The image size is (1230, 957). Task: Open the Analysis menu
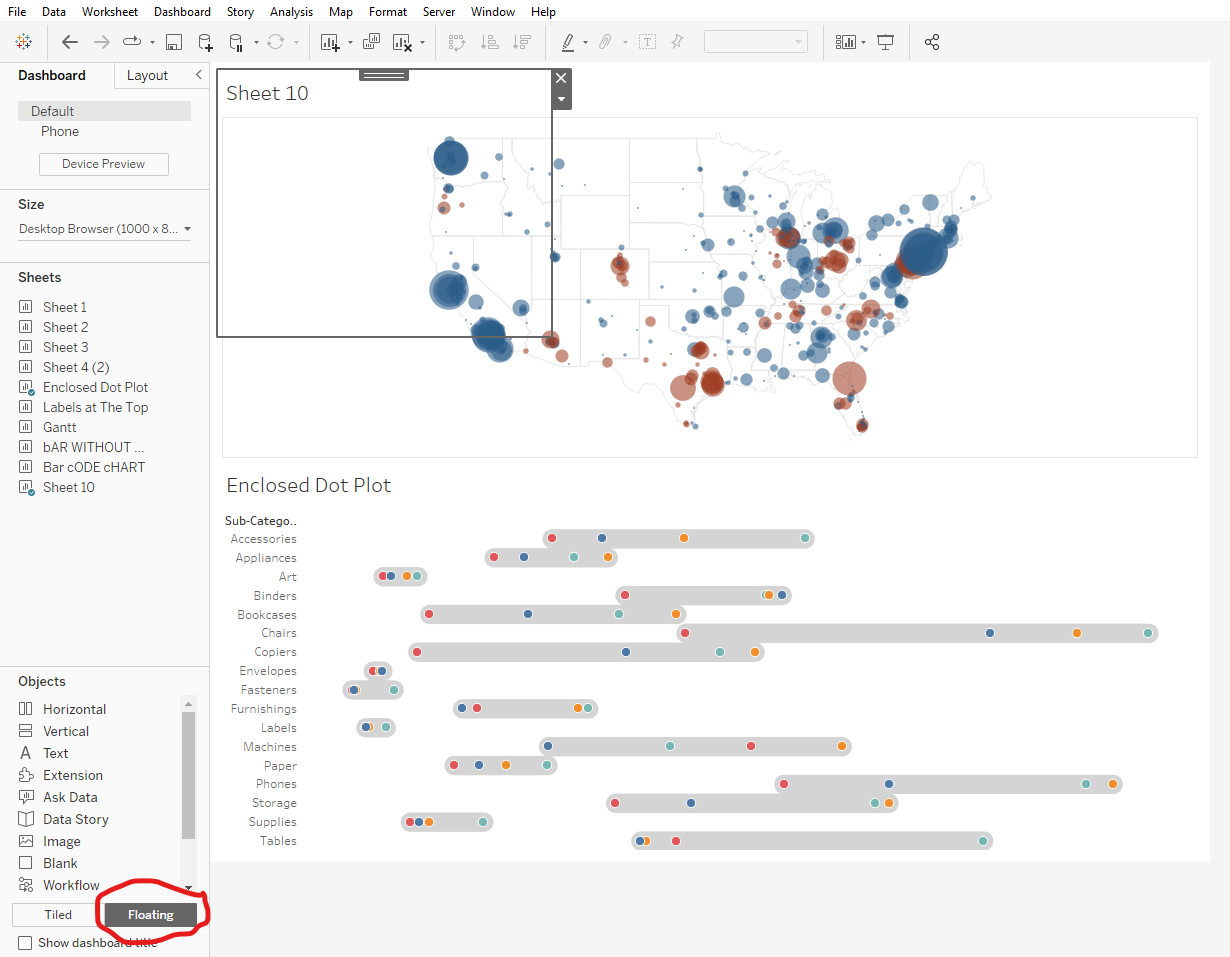[291, 12]
